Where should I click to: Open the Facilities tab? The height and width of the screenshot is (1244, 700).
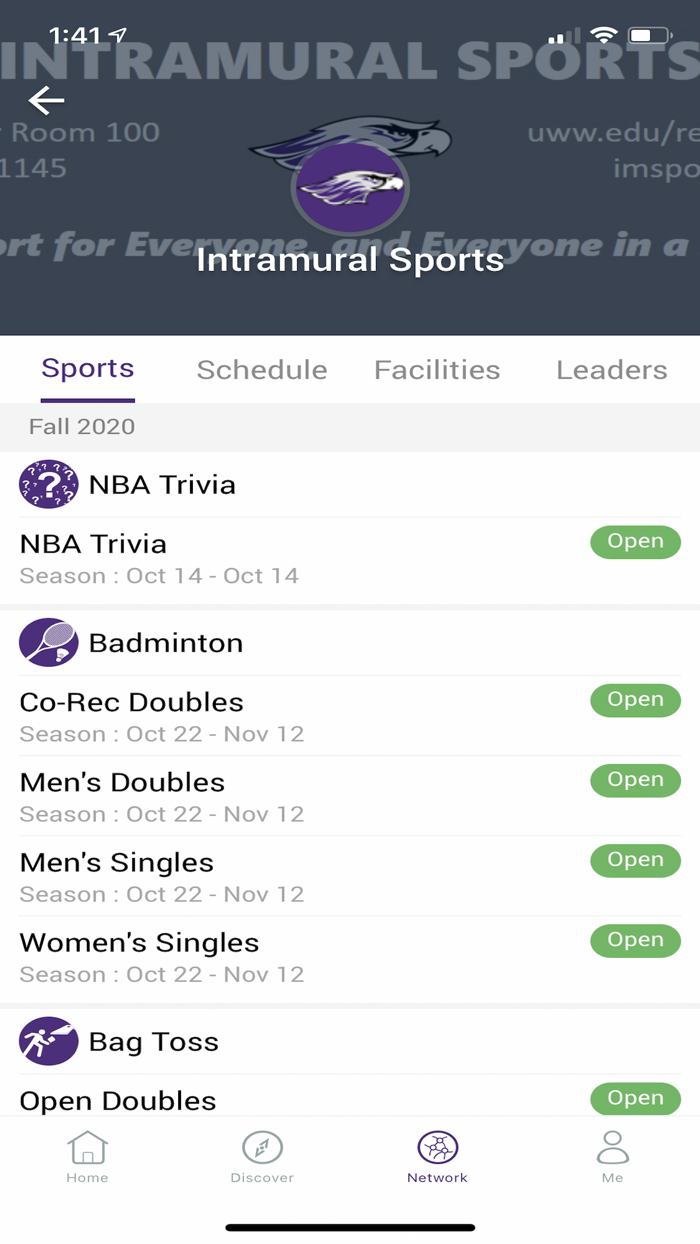tap(437, 370)
